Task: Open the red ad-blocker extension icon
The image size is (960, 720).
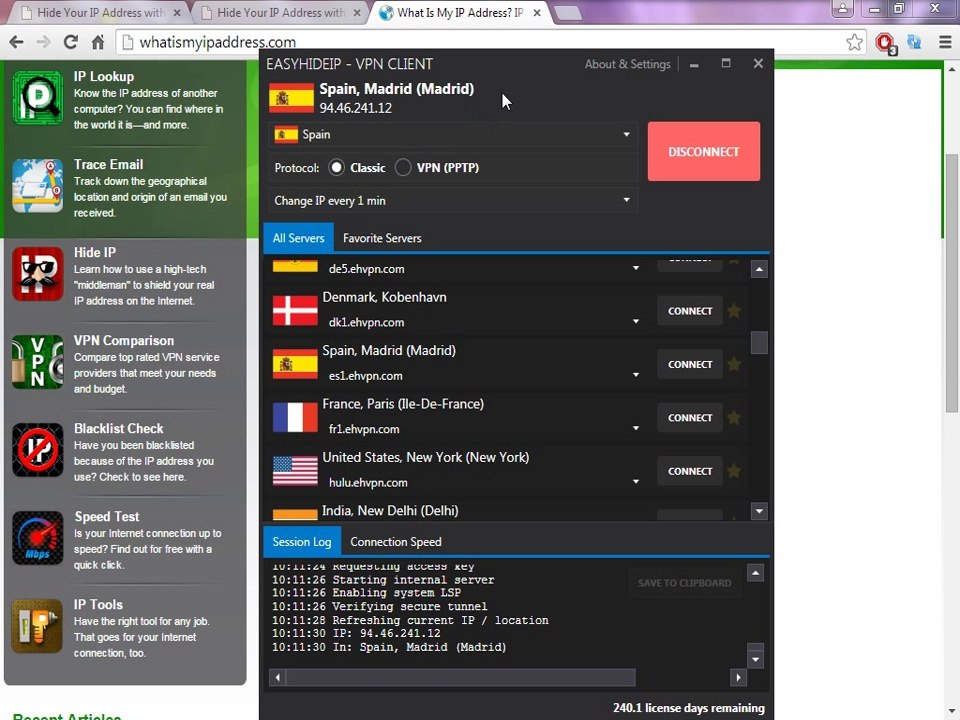Action: click(x=885, y=42)
